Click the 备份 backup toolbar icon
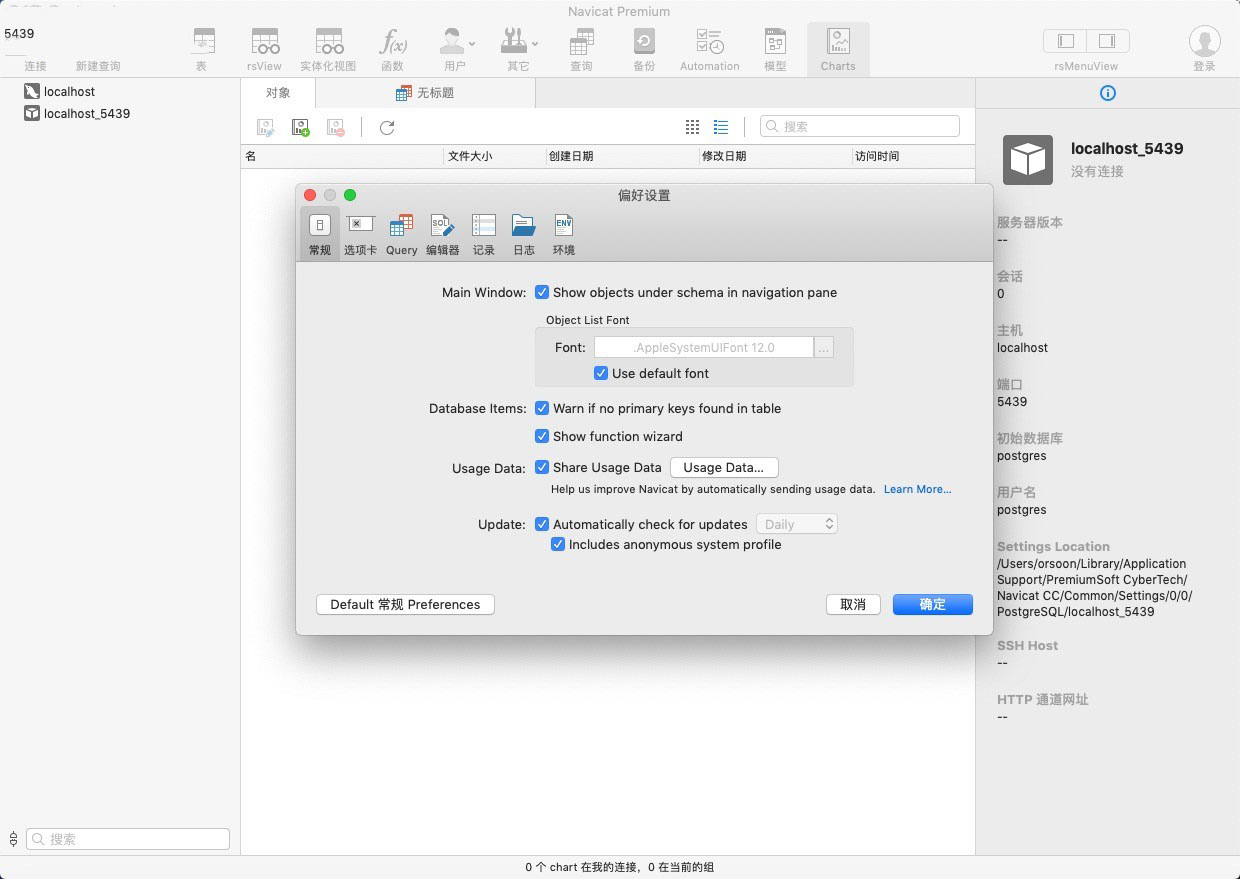 [x=644, y=41]
